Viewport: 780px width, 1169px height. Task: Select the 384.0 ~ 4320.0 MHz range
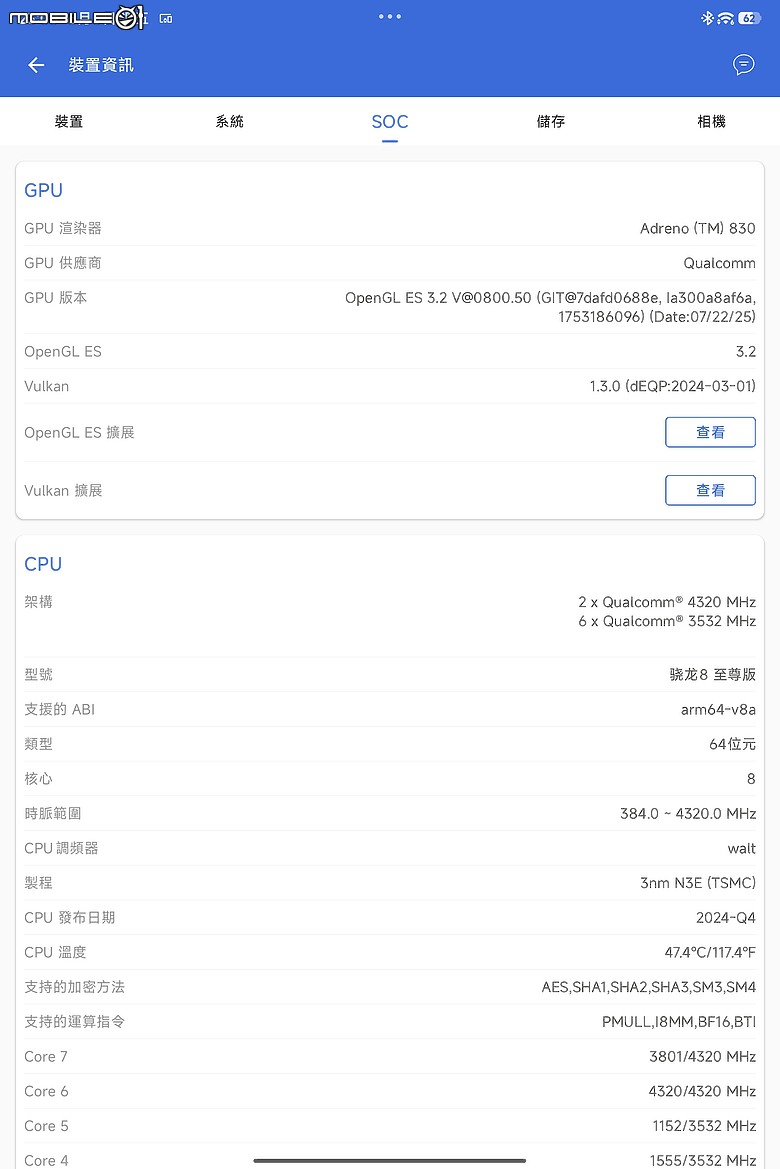[x=688, y=813]
